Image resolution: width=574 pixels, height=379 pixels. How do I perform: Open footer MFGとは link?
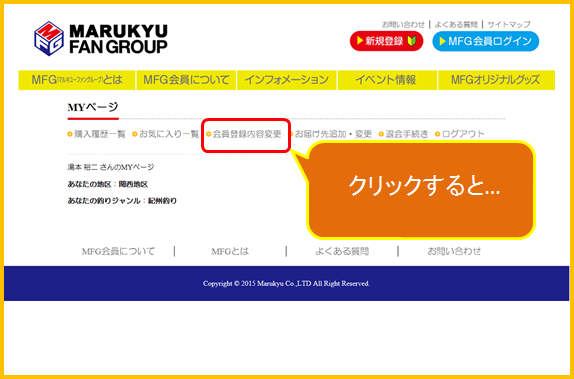(x=230, y=252)
